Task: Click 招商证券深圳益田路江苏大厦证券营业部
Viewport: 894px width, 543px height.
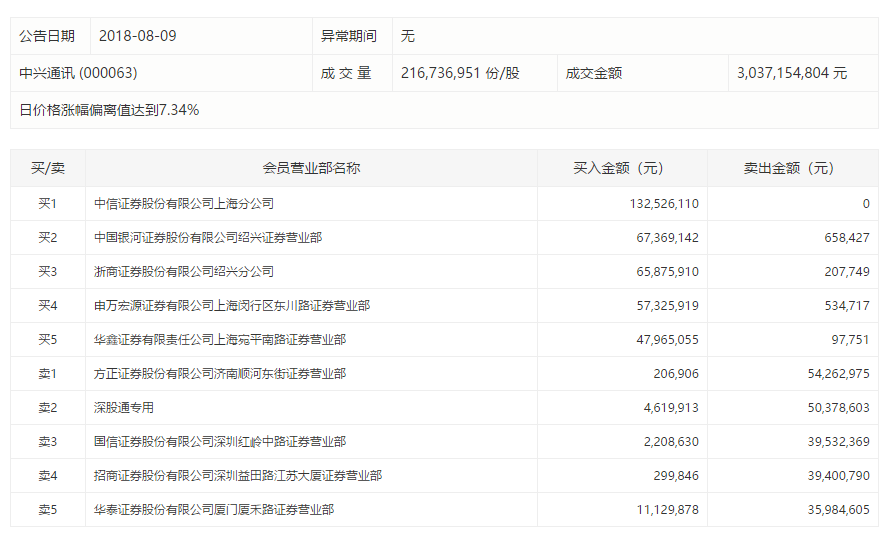Action: pos(237,476)
